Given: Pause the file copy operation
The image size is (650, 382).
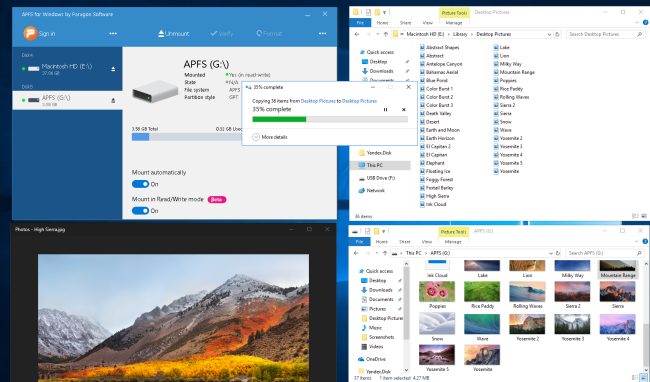Looking at the screenshot, I should point(386,109).
